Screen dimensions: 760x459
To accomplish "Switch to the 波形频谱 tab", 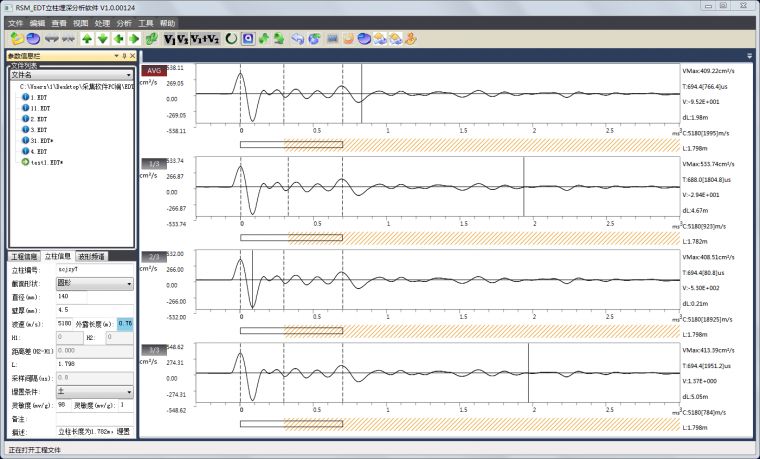I will (x=91, y=256).
